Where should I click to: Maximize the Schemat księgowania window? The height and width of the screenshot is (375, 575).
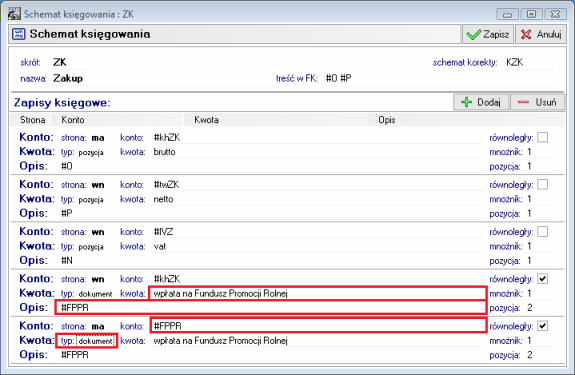pyautogui.click(x=531, y=14)
